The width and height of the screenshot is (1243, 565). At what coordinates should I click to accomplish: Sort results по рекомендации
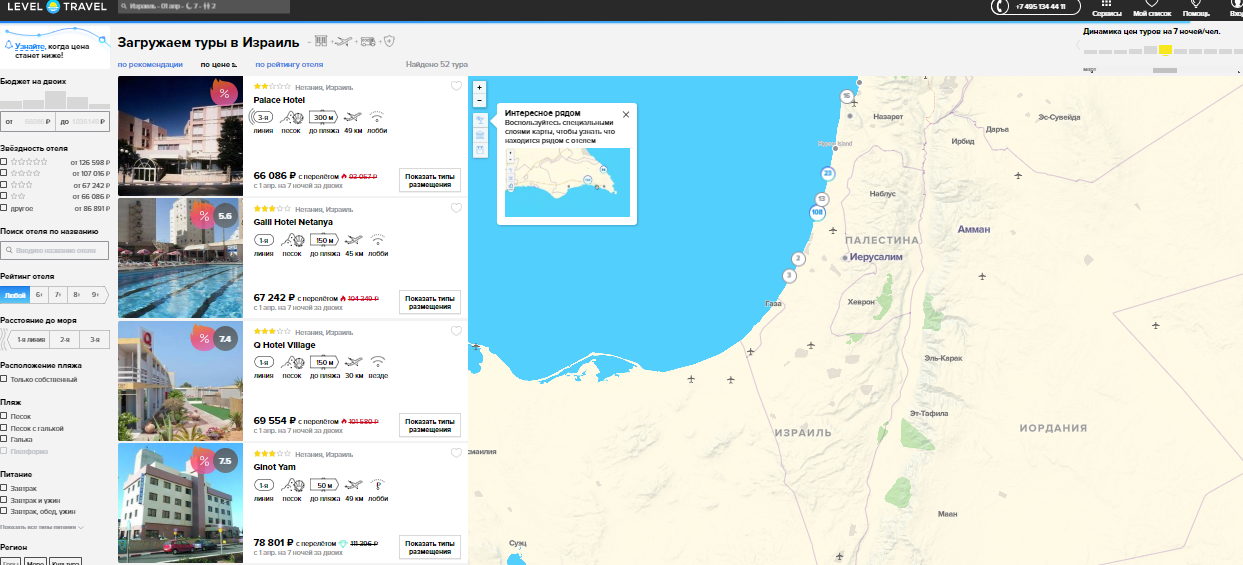[x=150, y=64]
